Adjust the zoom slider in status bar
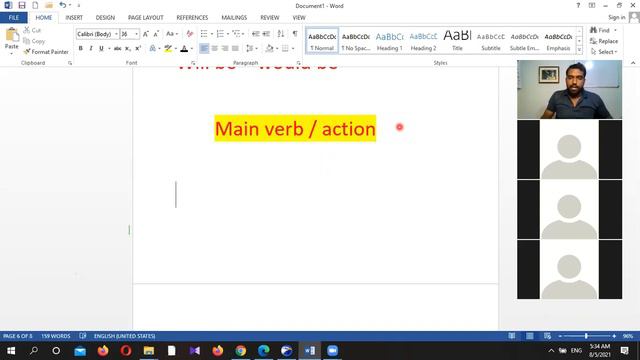 587,336
